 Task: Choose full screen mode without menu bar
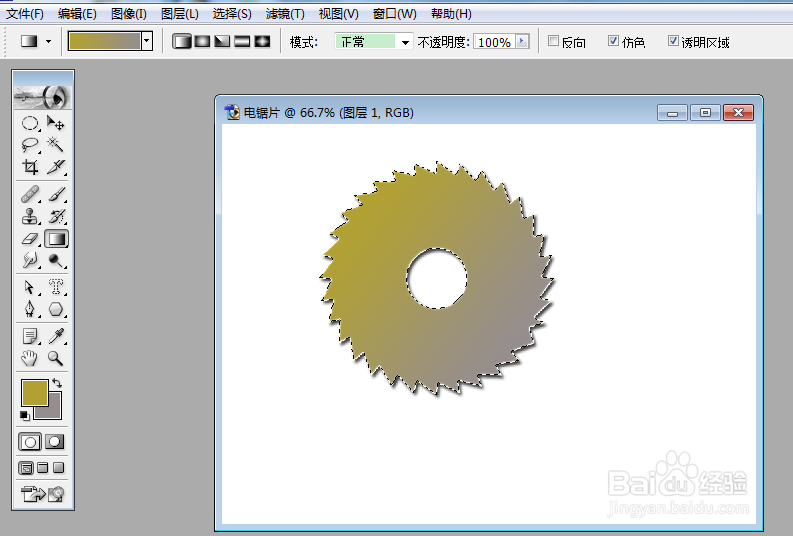pos(59,468)
